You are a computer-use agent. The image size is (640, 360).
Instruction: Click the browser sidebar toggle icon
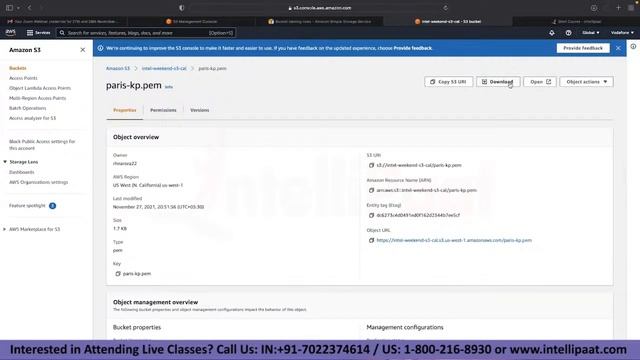pos(9,8)
